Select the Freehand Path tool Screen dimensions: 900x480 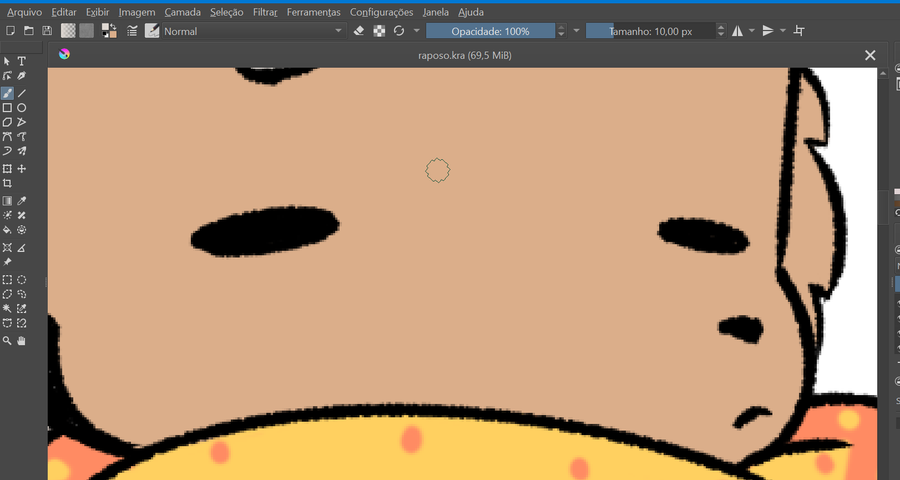pos(21,137)
